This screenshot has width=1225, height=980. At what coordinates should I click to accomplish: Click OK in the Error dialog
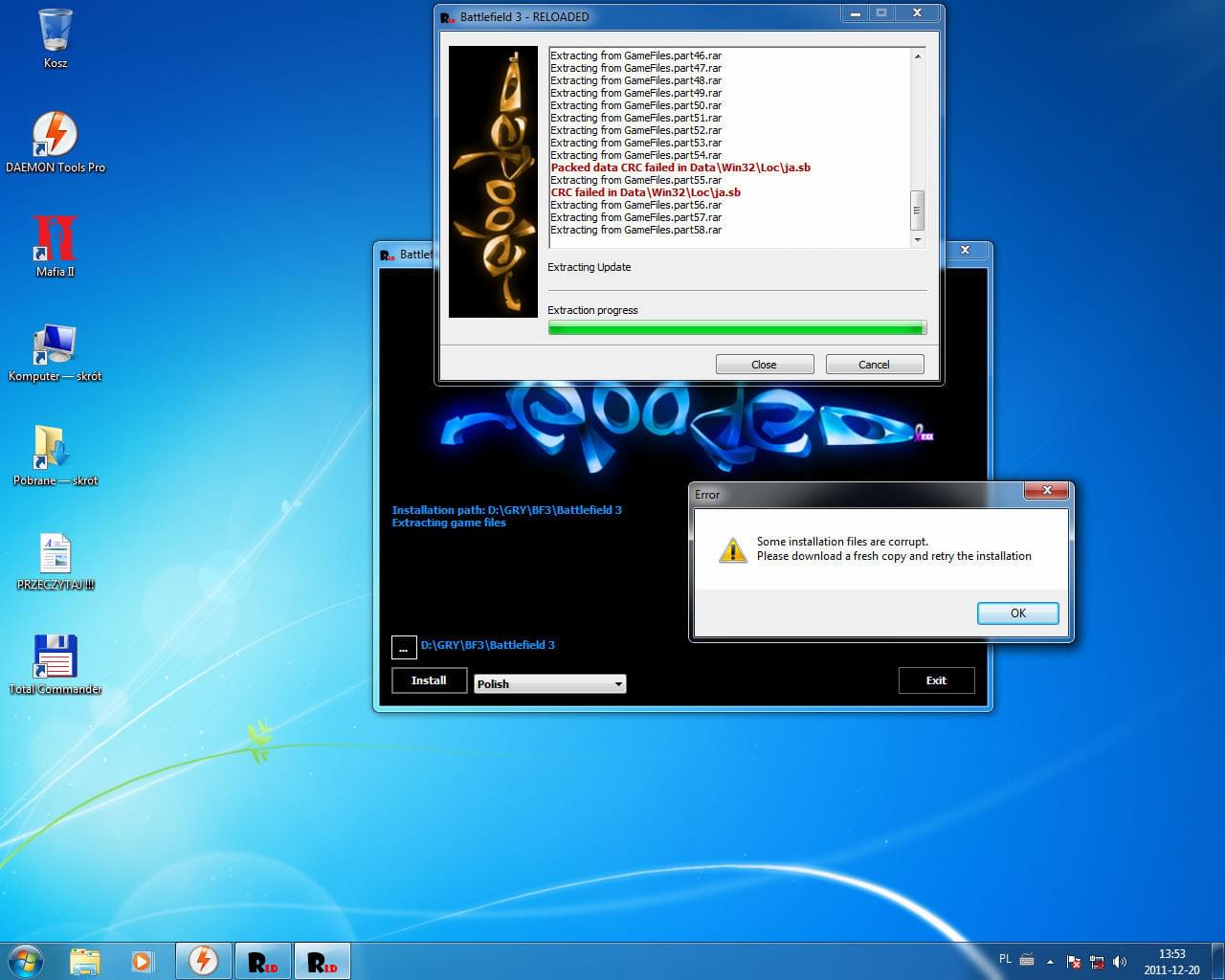[x=1017, y=613]
